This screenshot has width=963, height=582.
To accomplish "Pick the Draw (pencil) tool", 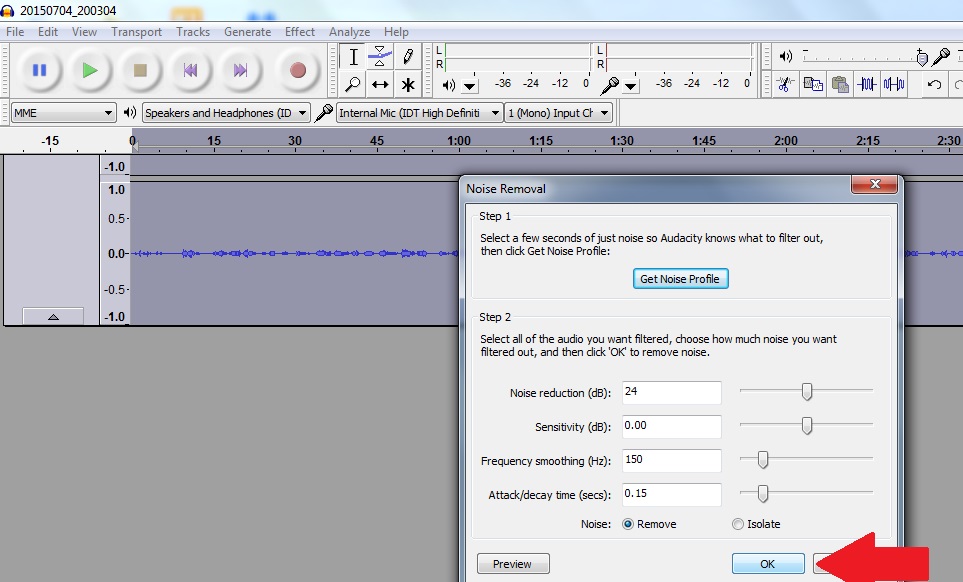I will (408, 57).
